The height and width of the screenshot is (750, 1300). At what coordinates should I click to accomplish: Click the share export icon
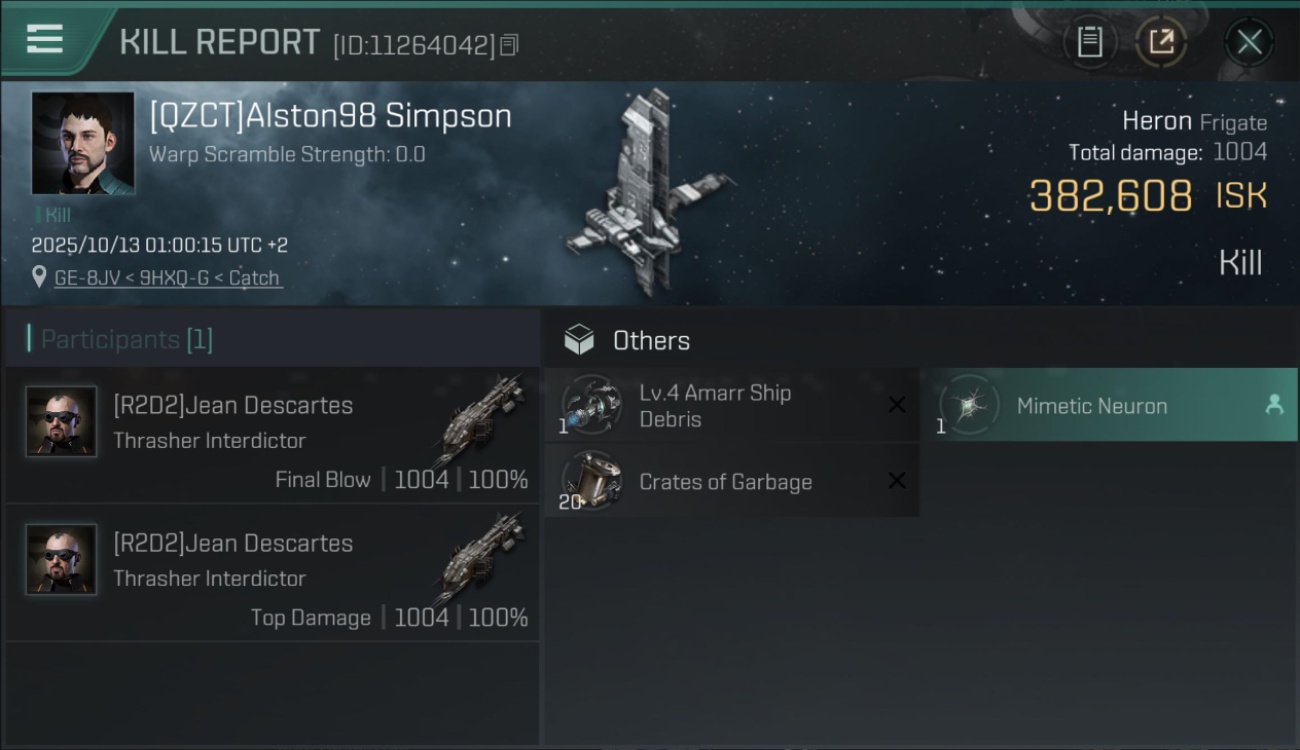click(x=1161, y=42)
